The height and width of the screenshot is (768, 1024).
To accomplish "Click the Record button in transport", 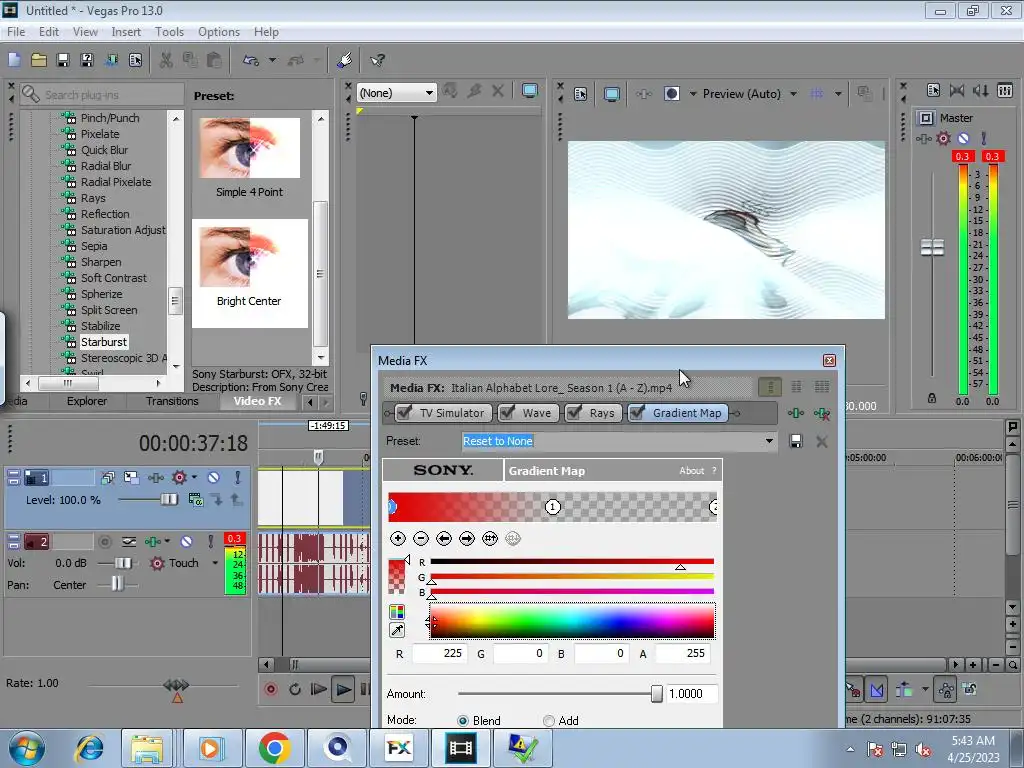I will coord(270,689).
